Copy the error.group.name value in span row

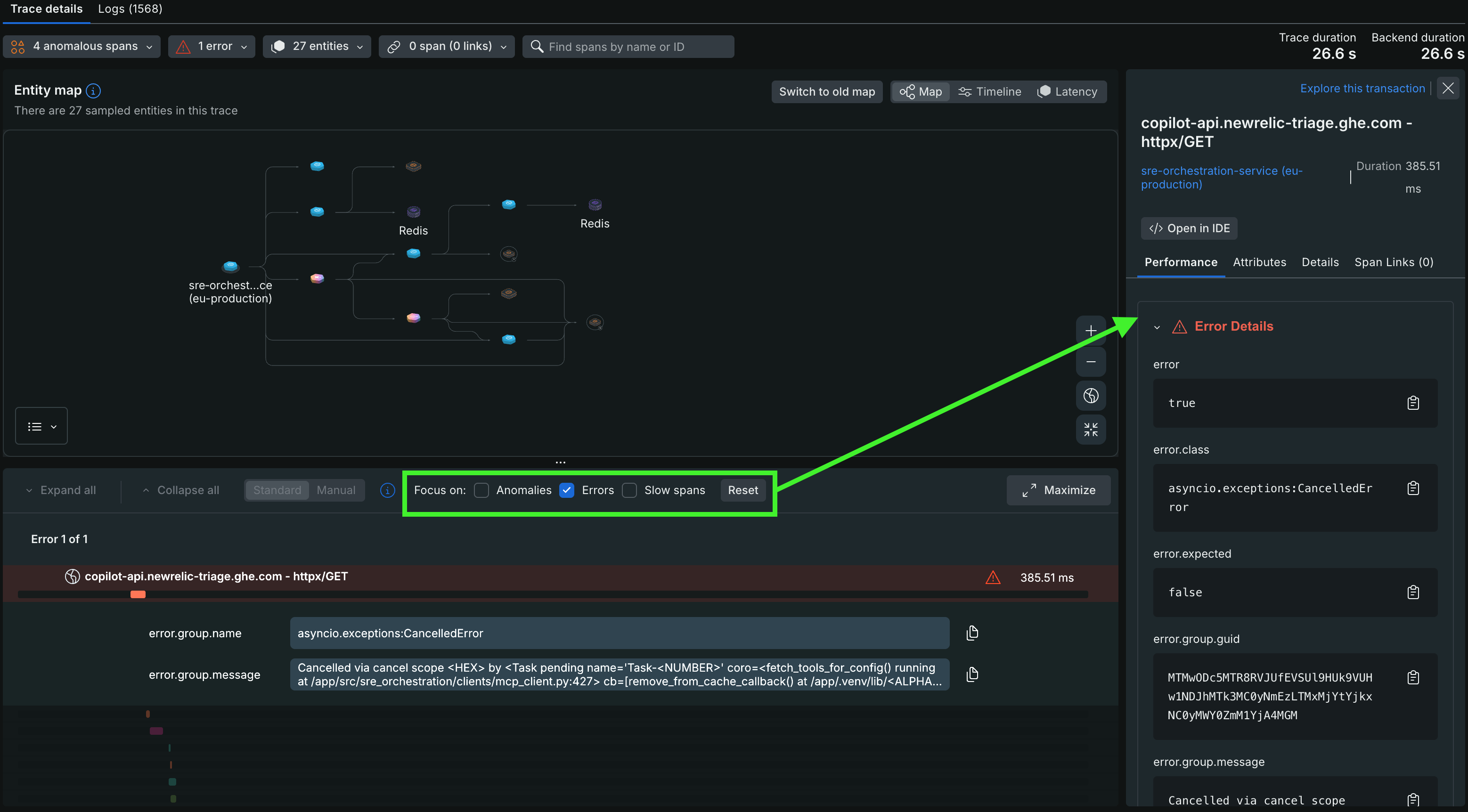tap(972, 633)
